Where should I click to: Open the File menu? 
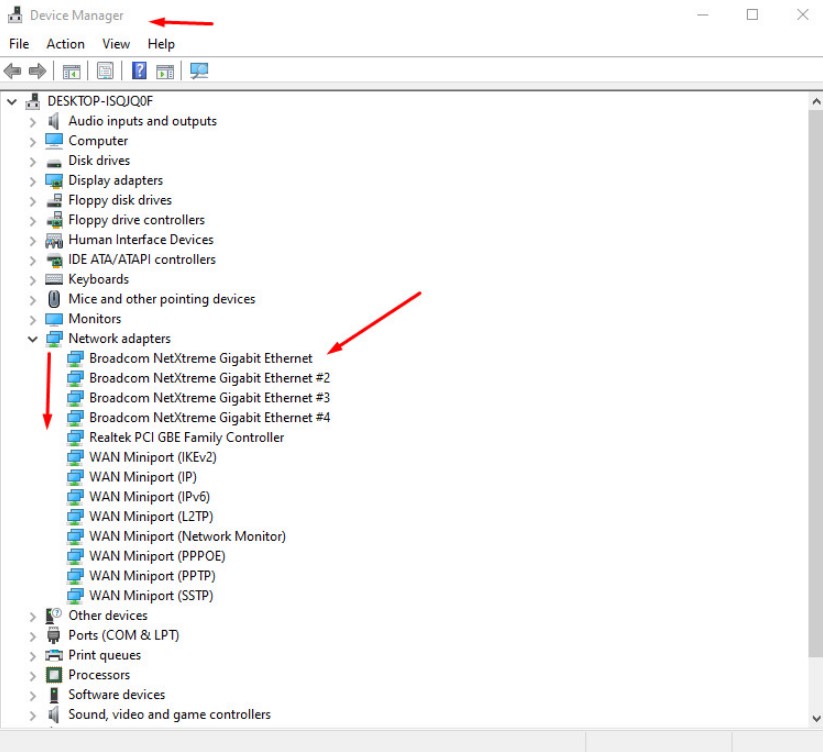(19, 44)
